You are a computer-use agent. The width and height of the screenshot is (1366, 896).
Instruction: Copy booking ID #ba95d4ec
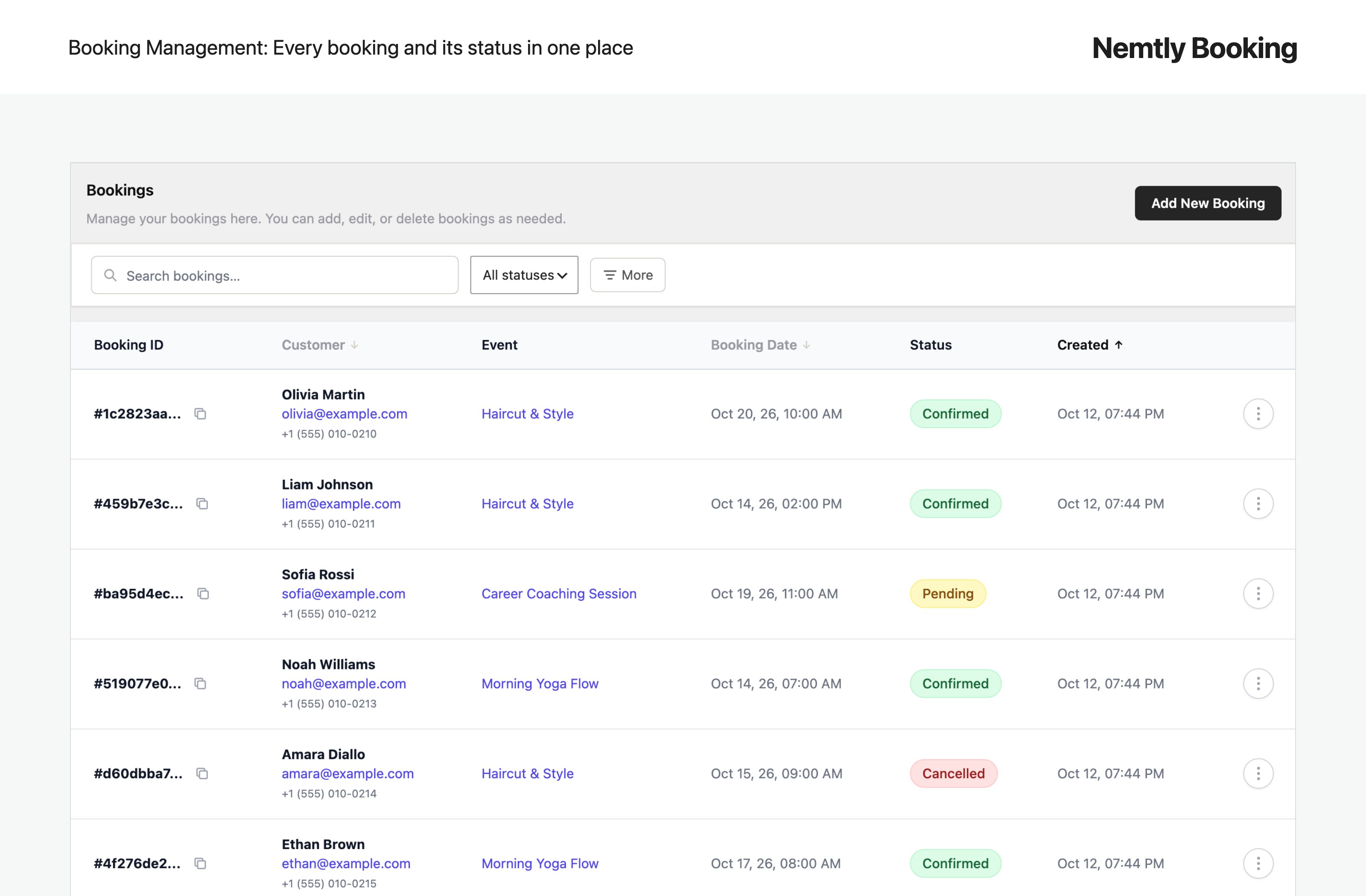coord(203,593)
